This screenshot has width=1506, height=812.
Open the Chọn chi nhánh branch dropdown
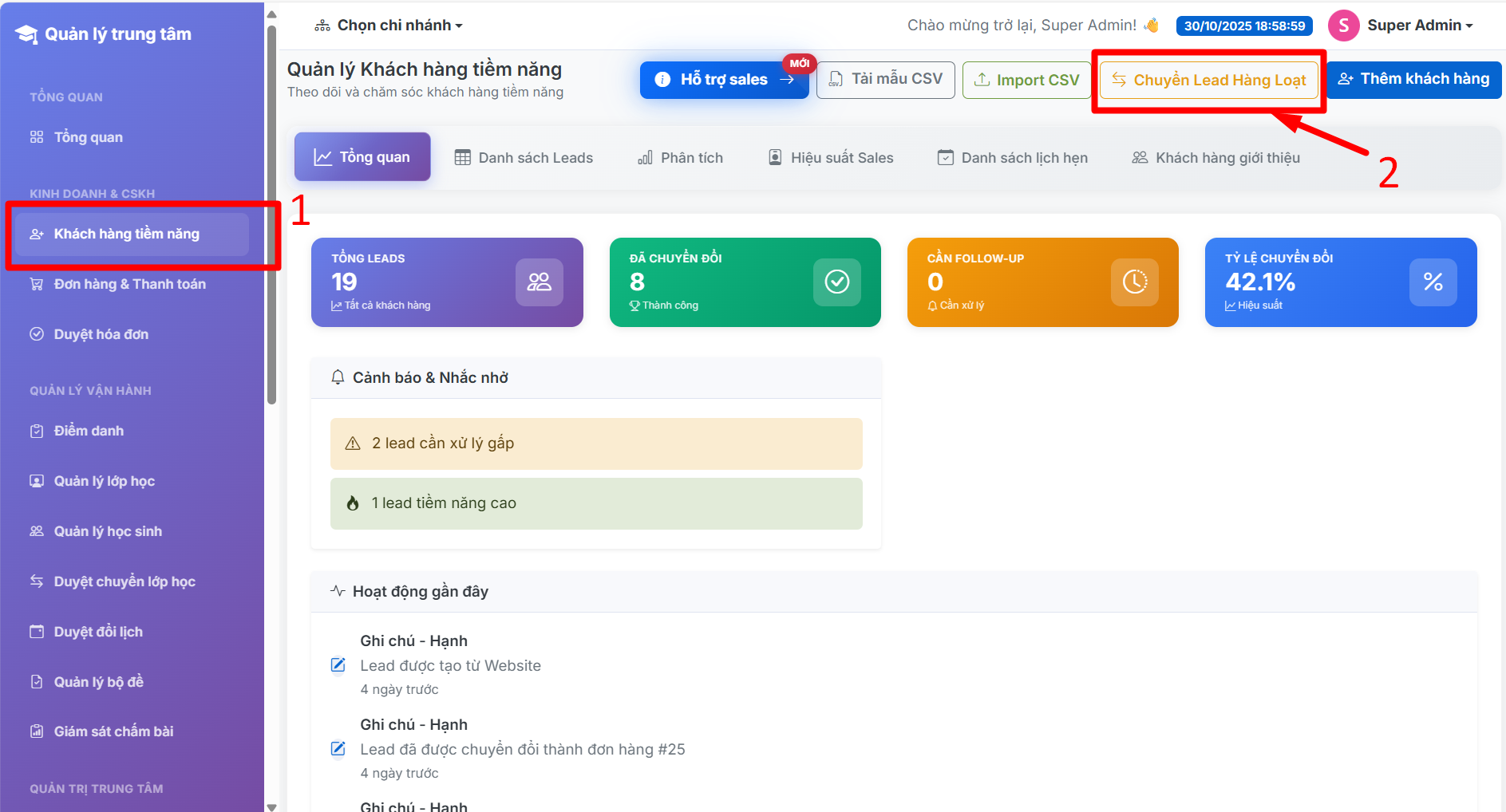click(389, 26)
